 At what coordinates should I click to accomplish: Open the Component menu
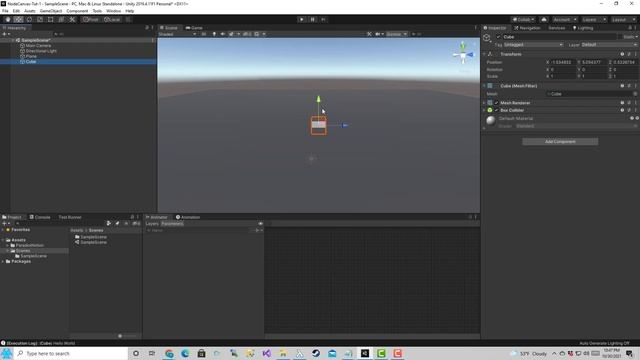pos(77,11)
